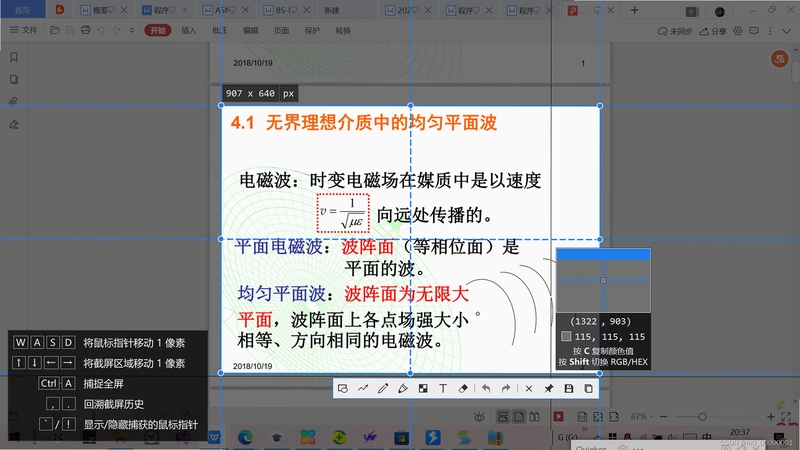
Task: Click the WPS undo arrow in quick access bar
Action: [x=101, y=31]
